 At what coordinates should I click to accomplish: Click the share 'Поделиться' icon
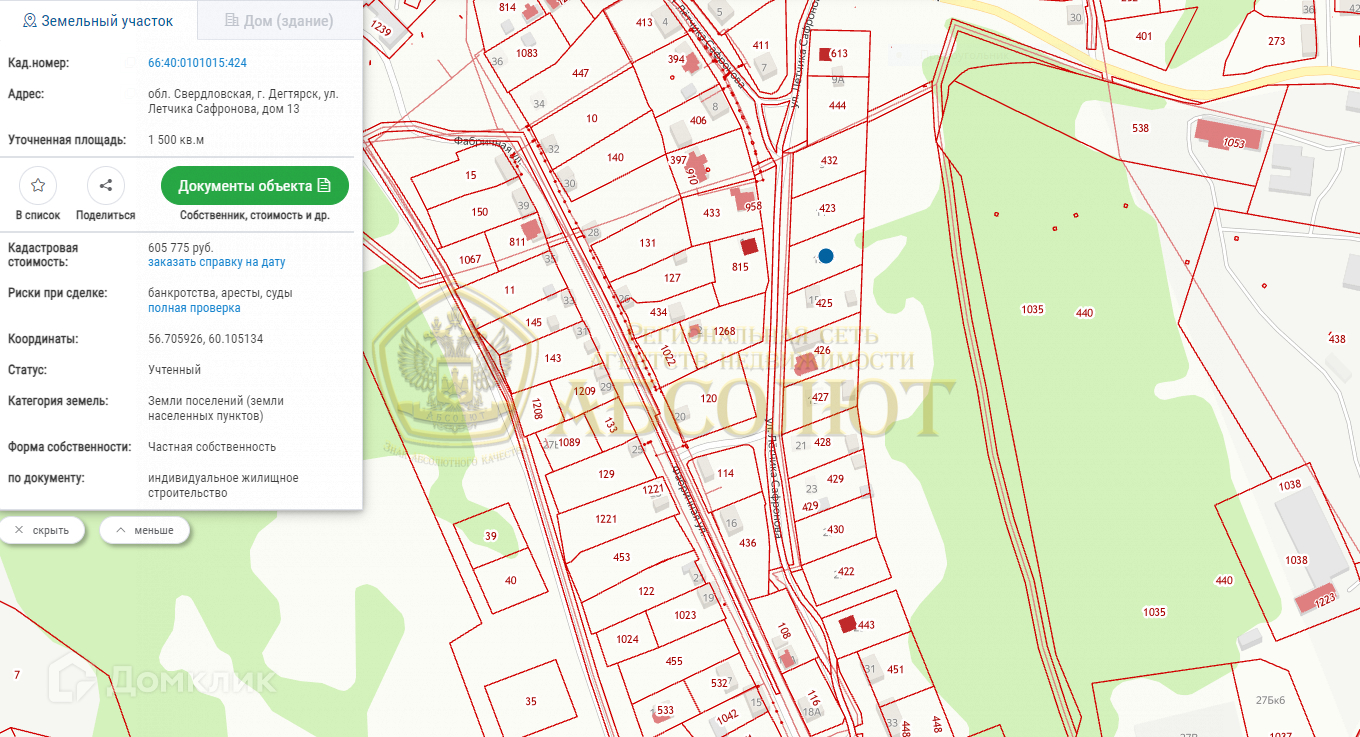point(105,185)
